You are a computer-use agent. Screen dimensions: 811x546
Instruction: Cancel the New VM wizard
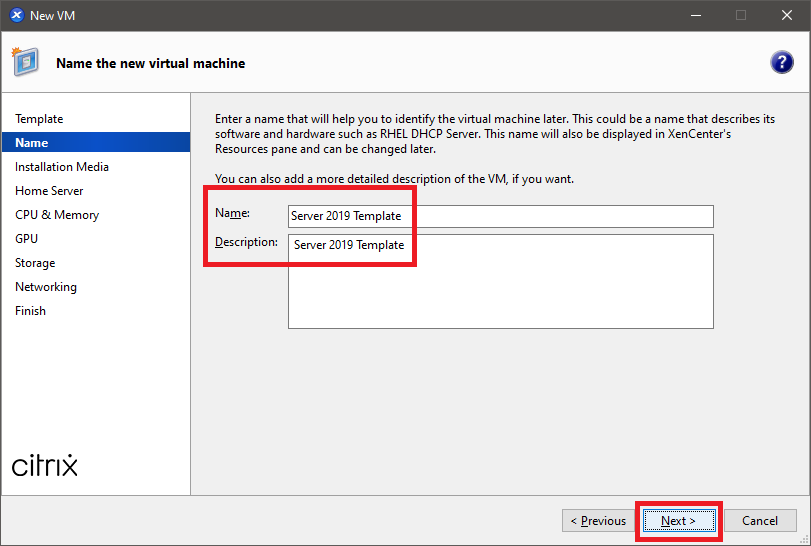[760, 521]
